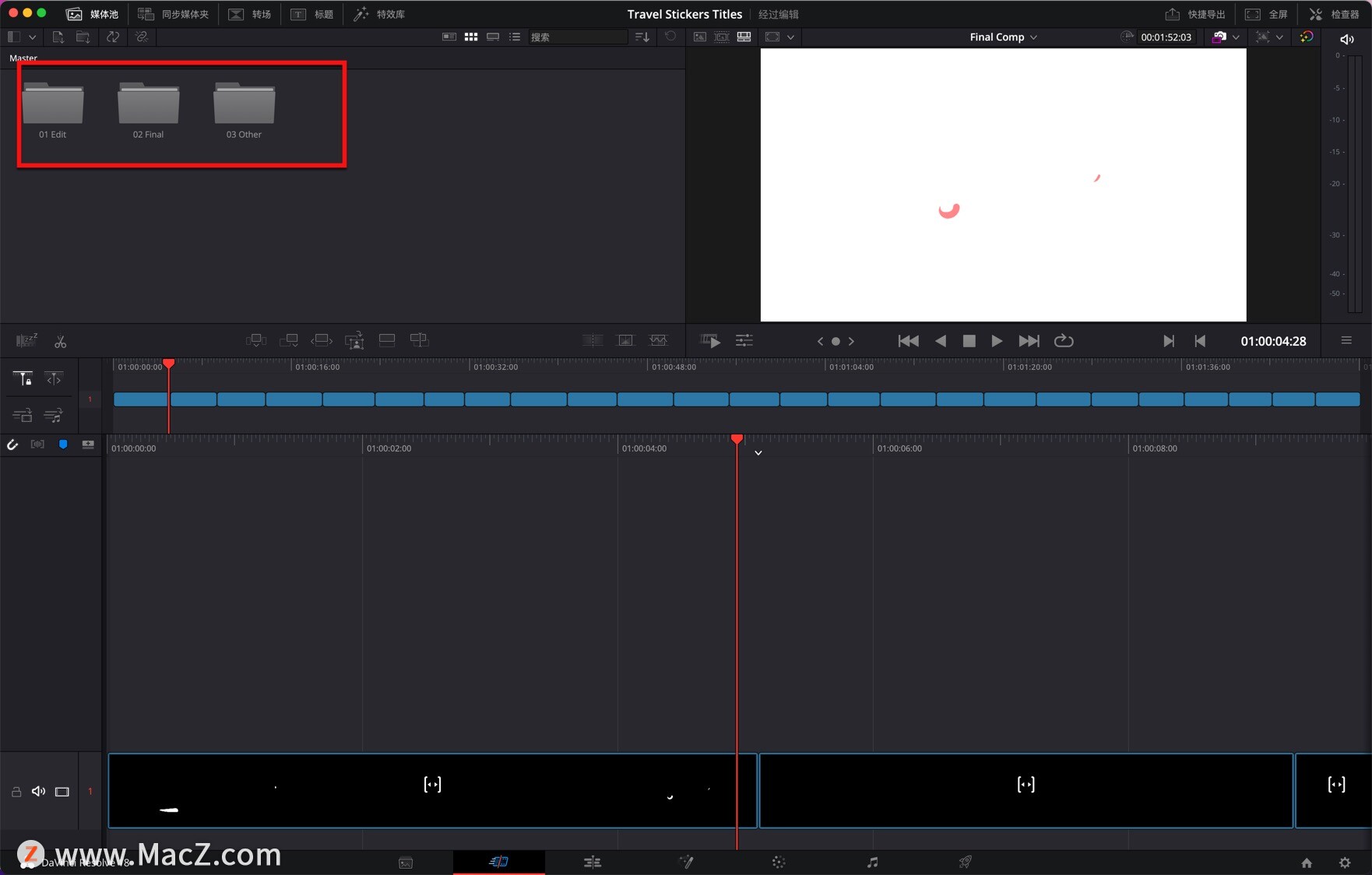
Task: Click the blue marker flag icon
Action: [63, 445]
